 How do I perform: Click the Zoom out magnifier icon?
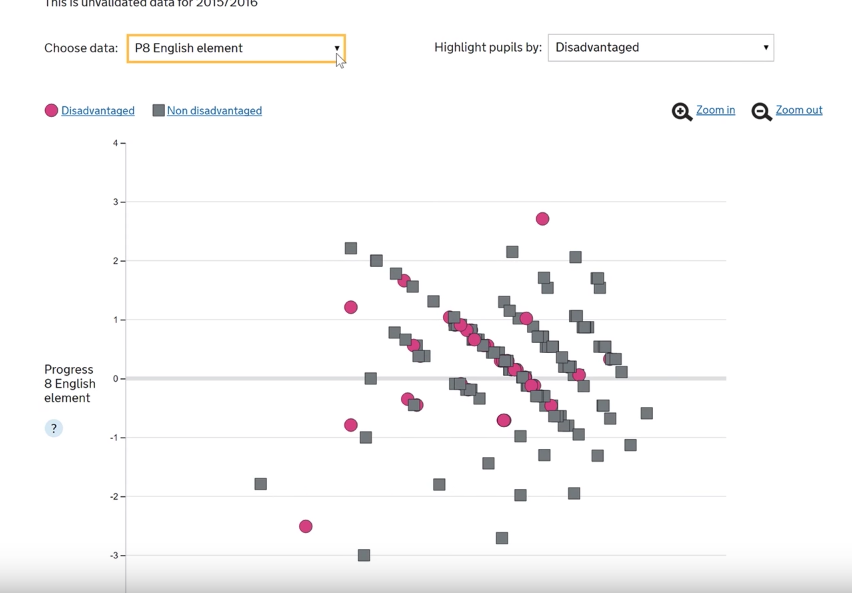[x=762, y=112]
